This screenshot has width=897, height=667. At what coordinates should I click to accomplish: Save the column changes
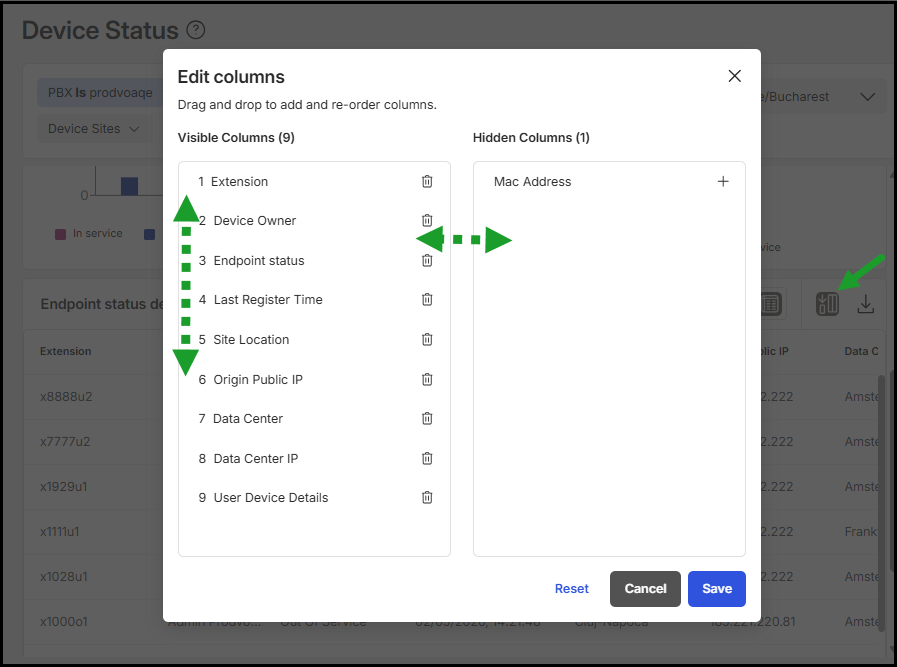pyautogui.click(x=716, y=589)
